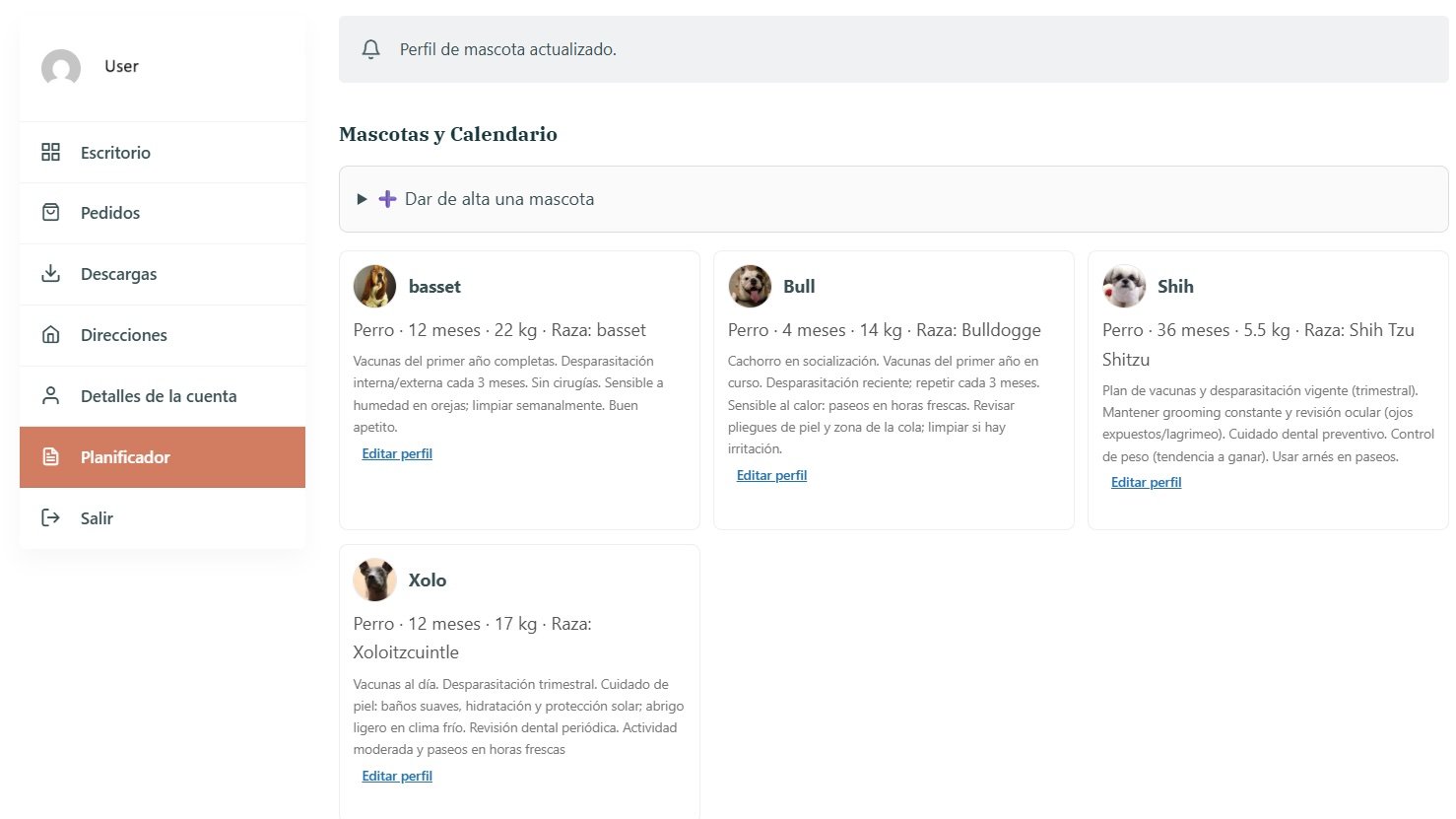1456x819 pixels.
Task: Click the Direcciones house icon
Action: point(51,335)
